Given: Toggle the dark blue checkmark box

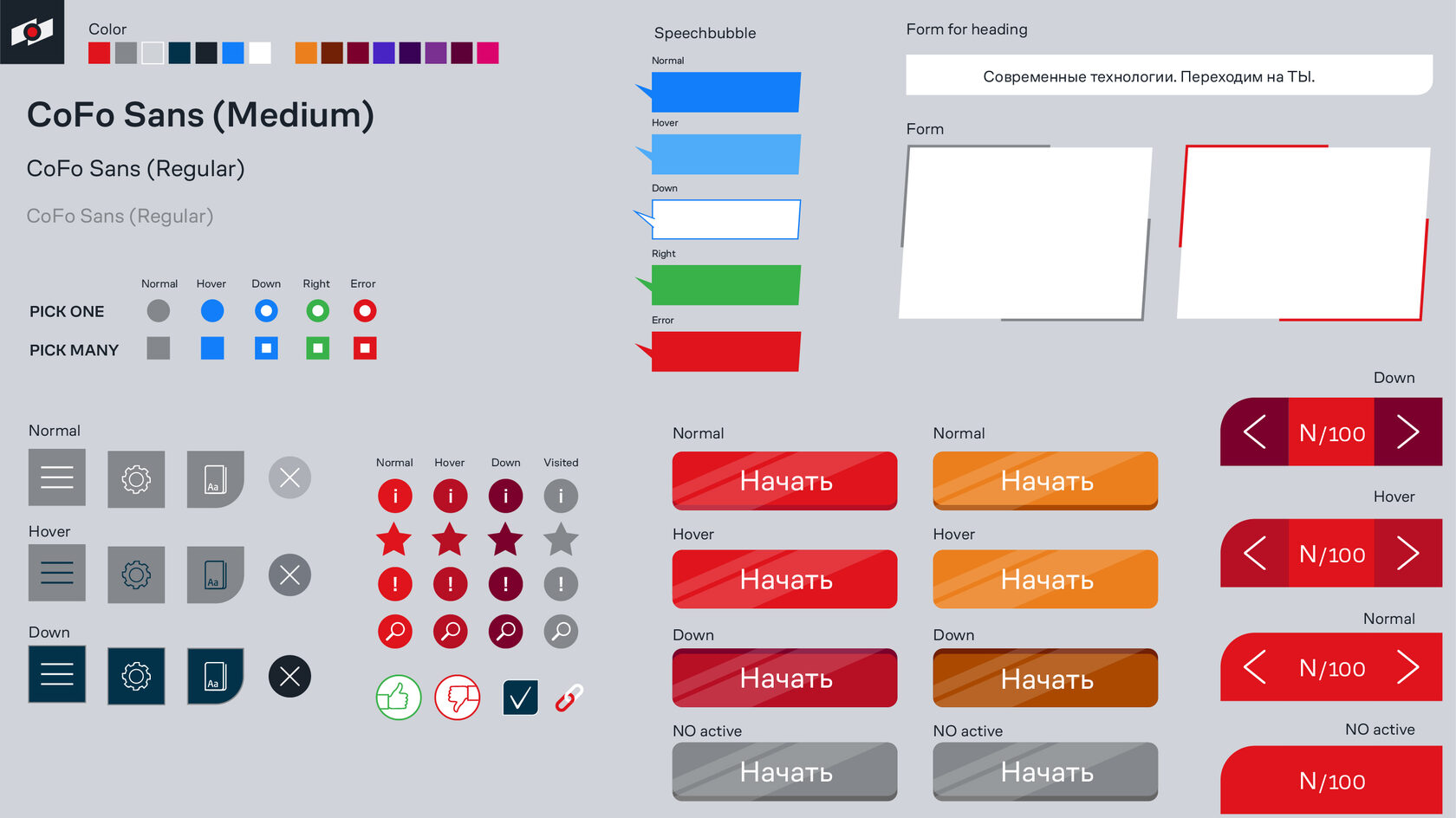Looking at the screenshot, I should tap(520, 698).
